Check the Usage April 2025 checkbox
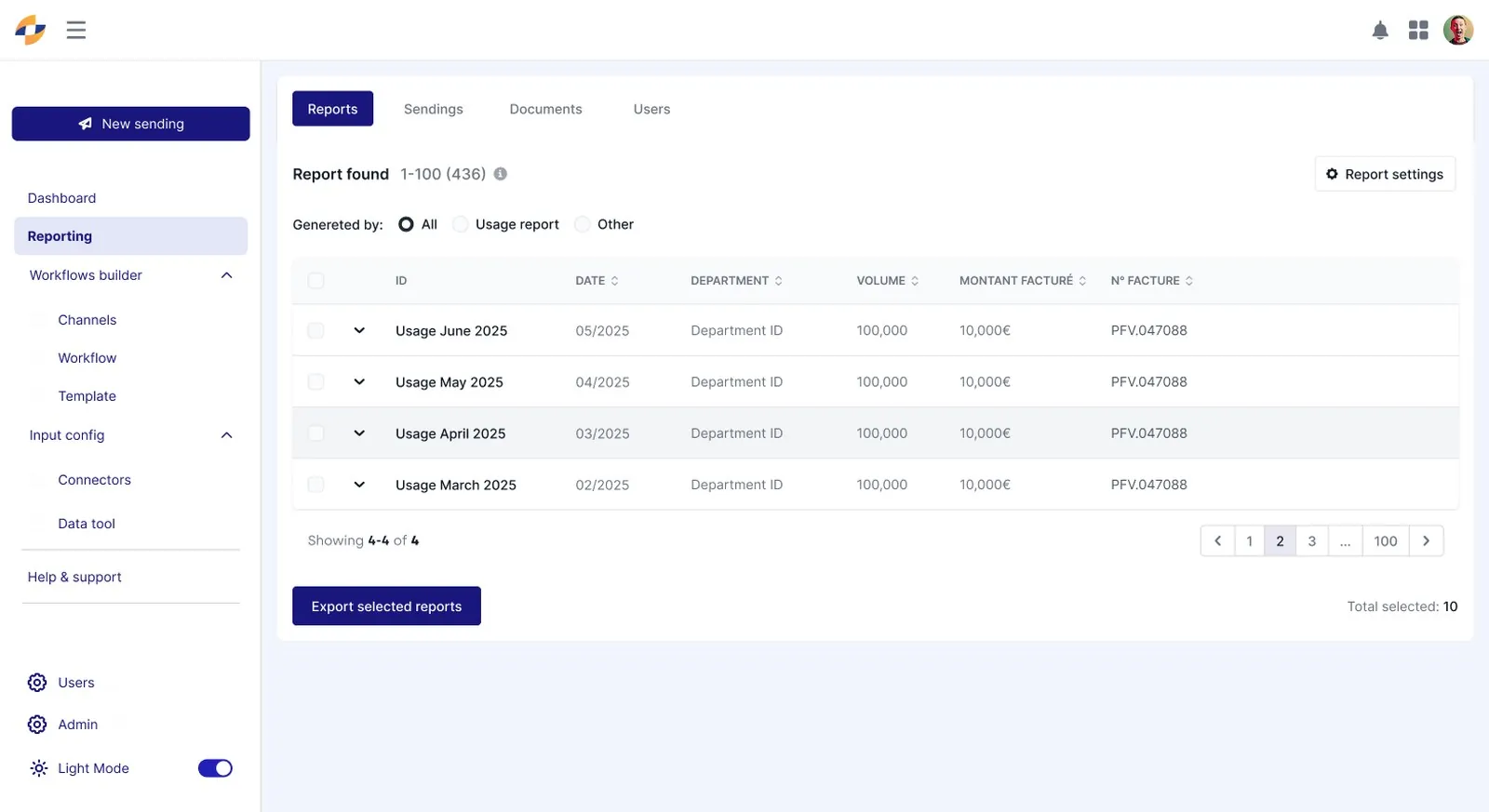Viewport: 1489px width, 812px height. 316,433
